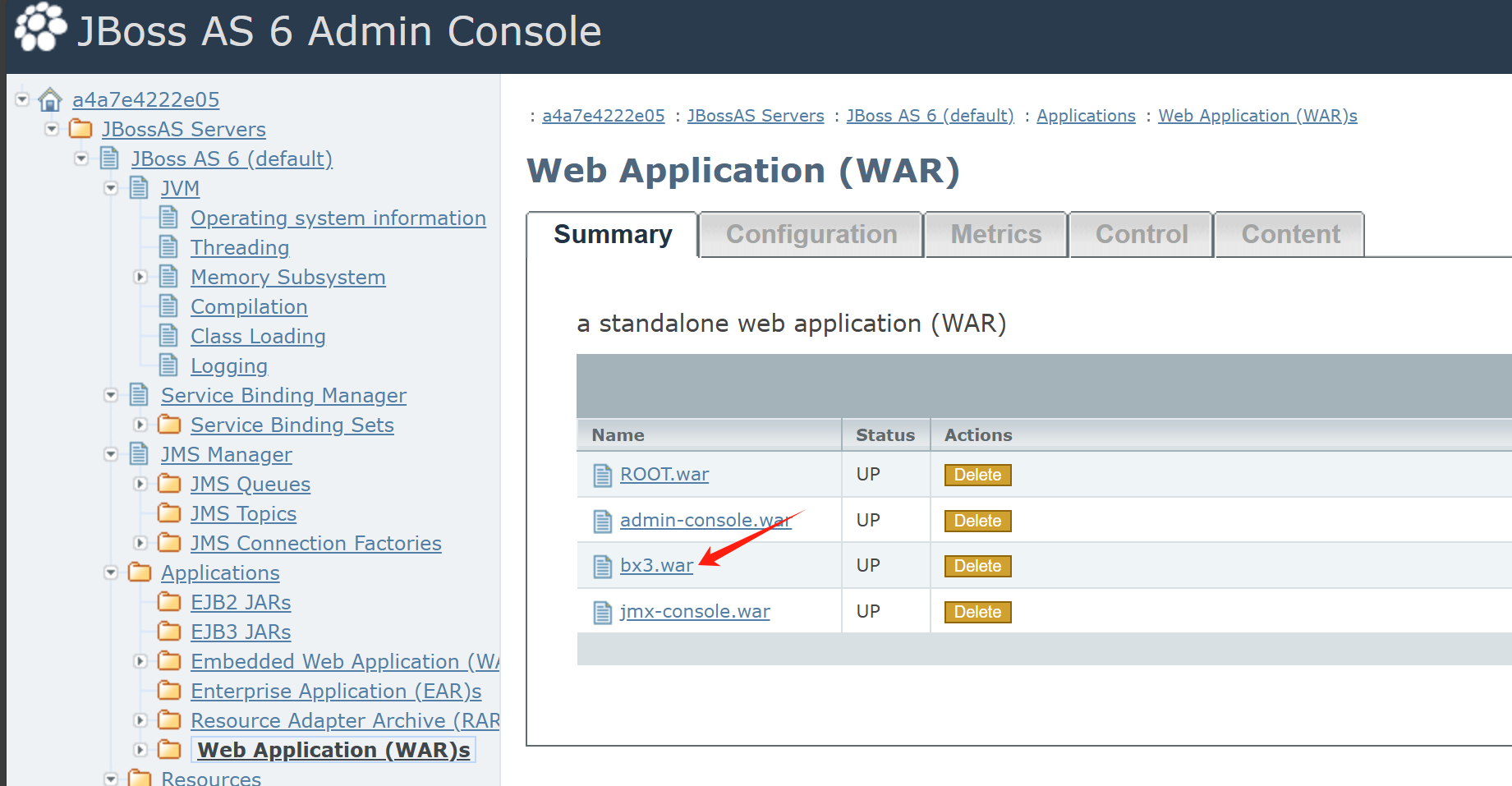Select Enterprise Application (EAR)s tree item
The width and height of the screenshot is (1512, 786).
point(336,691)
